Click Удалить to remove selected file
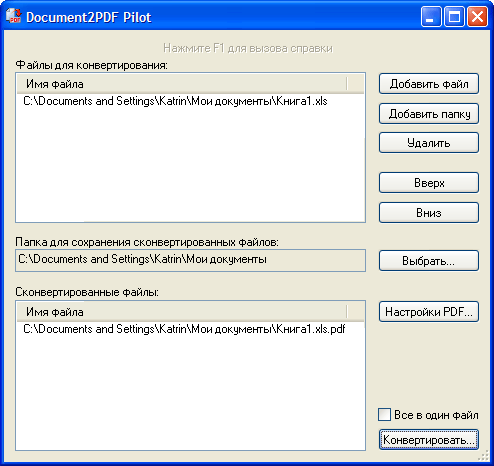The height and width of the screenshot is (466, 494). pos(429,143)
